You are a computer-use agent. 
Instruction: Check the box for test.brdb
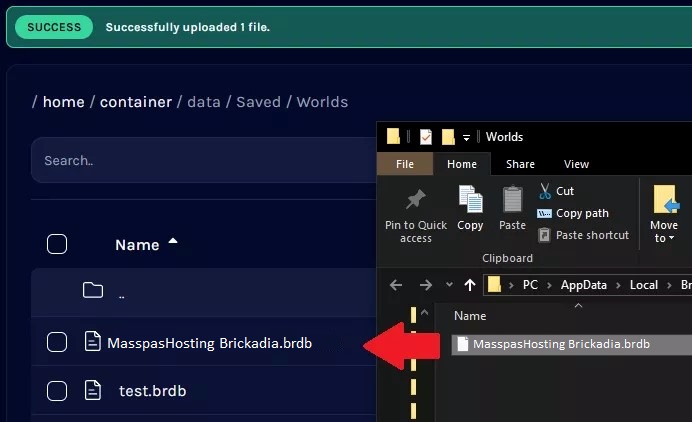(57, 391)
